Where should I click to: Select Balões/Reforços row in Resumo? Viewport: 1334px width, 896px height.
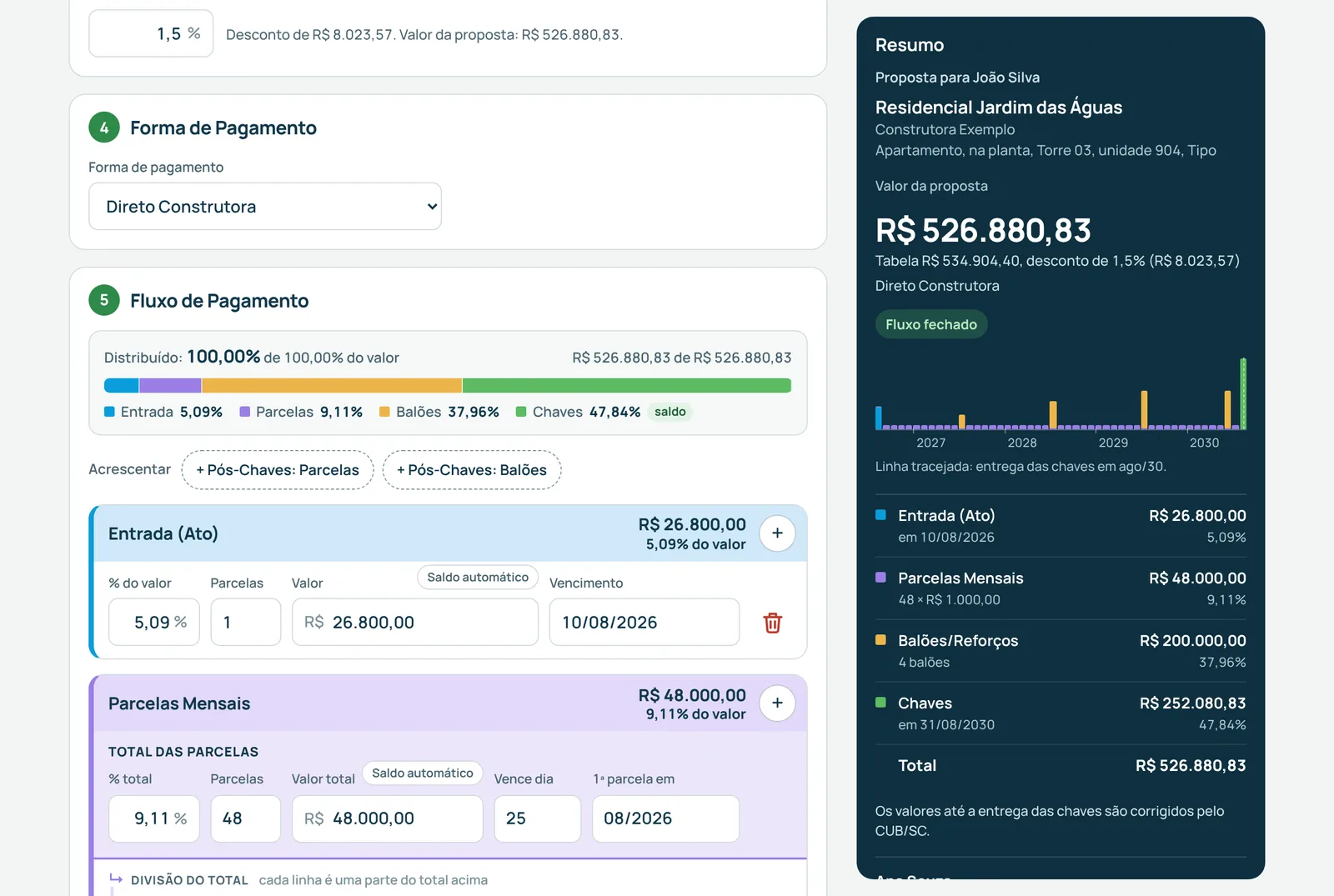point(1061,651)
